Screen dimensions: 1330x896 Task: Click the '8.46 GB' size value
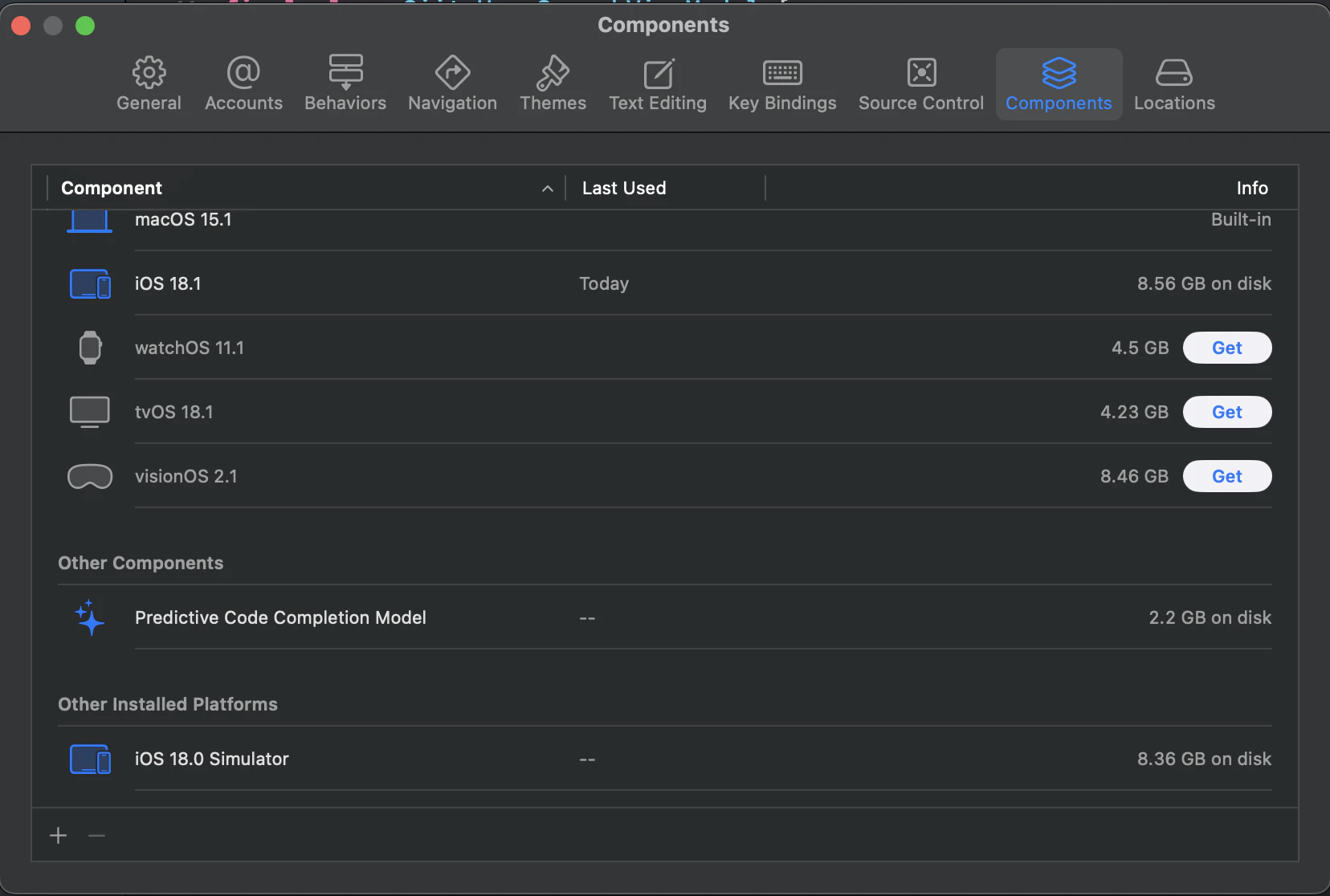point(1134,476)
